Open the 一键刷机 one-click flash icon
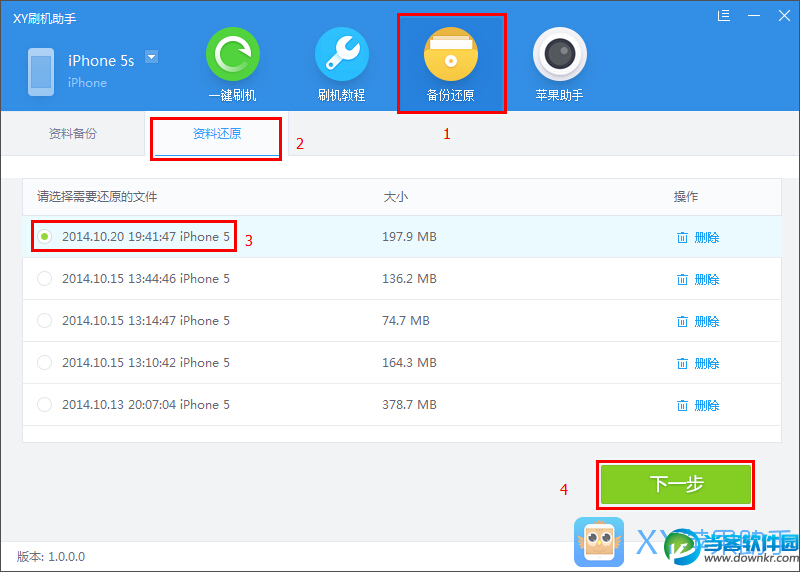 233,54
